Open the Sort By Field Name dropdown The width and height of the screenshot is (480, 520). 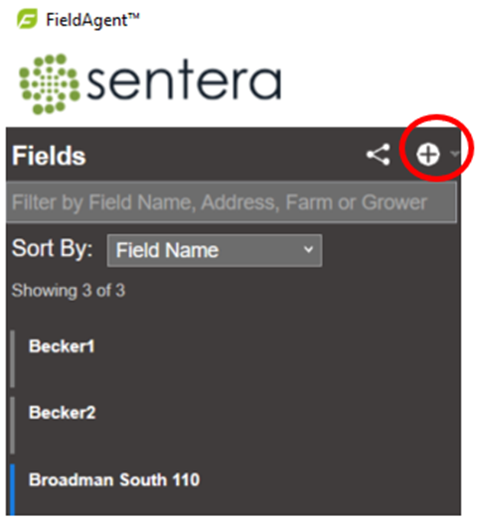click(214, 250)
